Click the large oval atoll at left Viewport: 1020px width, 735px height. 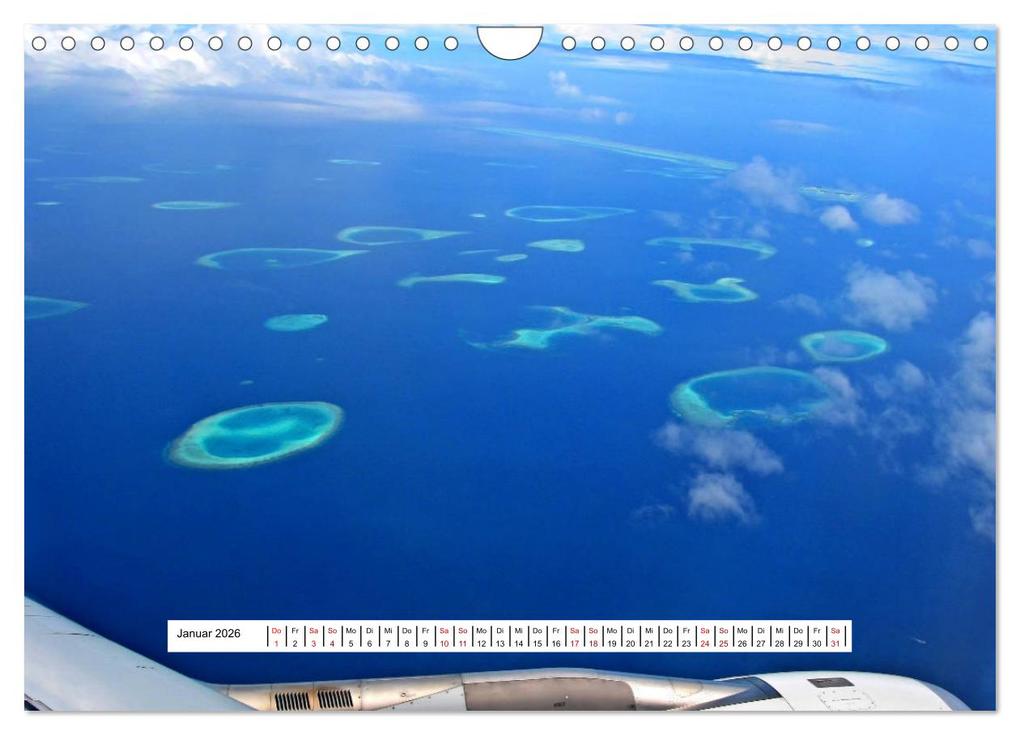click(x=256, y=434)
